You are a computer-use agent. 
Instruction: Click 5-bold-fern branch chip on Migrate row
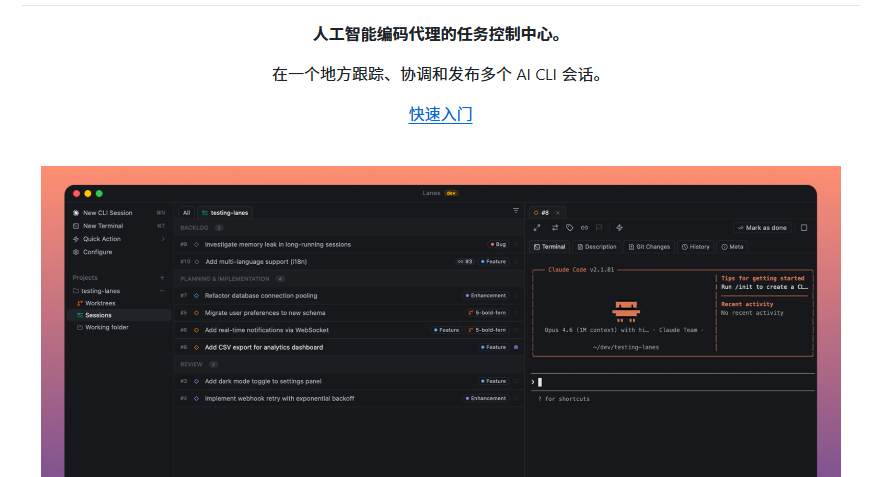click(x=488, y=312)
